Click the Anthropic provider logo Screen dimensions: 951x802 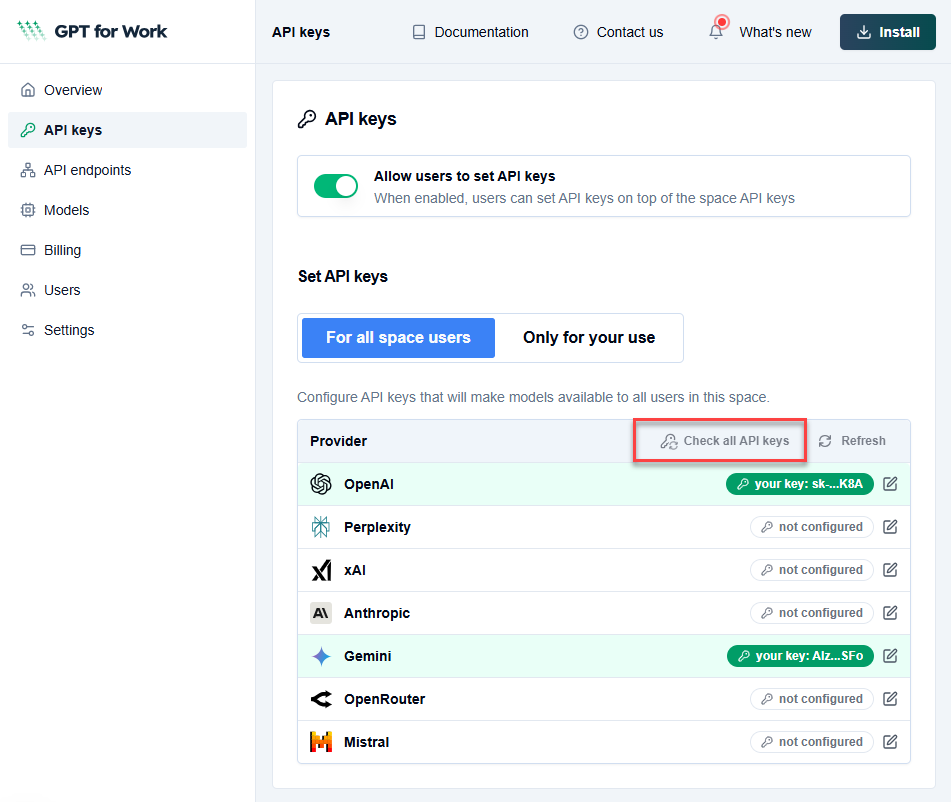tap(320, 613)
